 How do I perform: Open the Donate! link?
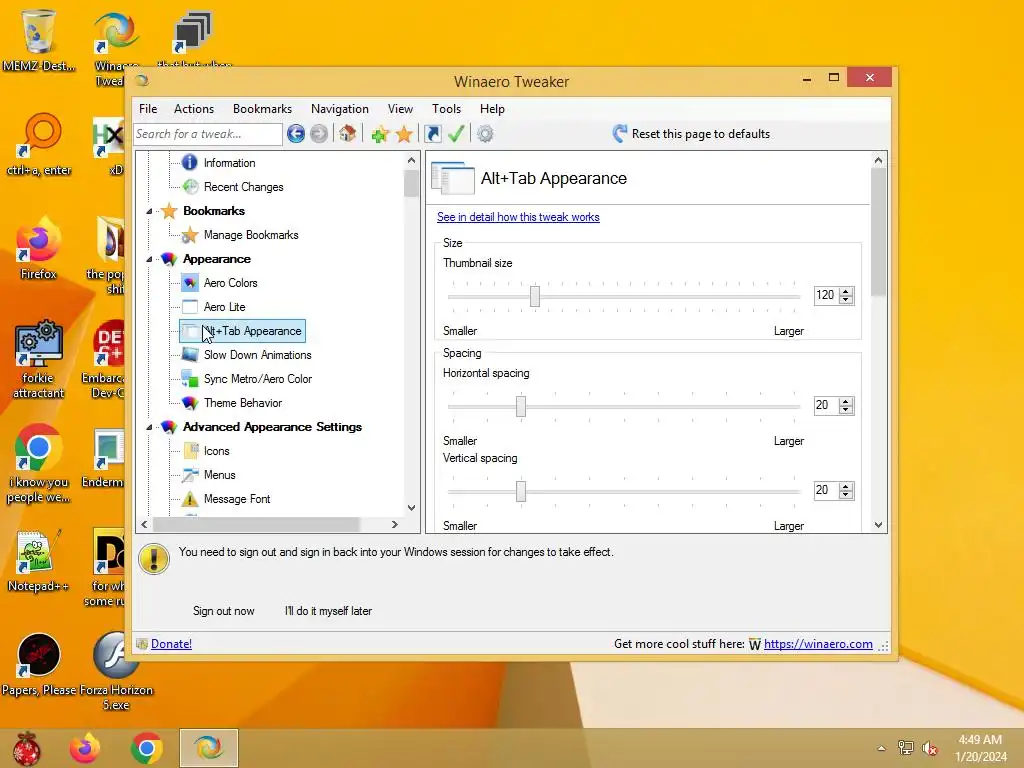click(x=171, y=644)
